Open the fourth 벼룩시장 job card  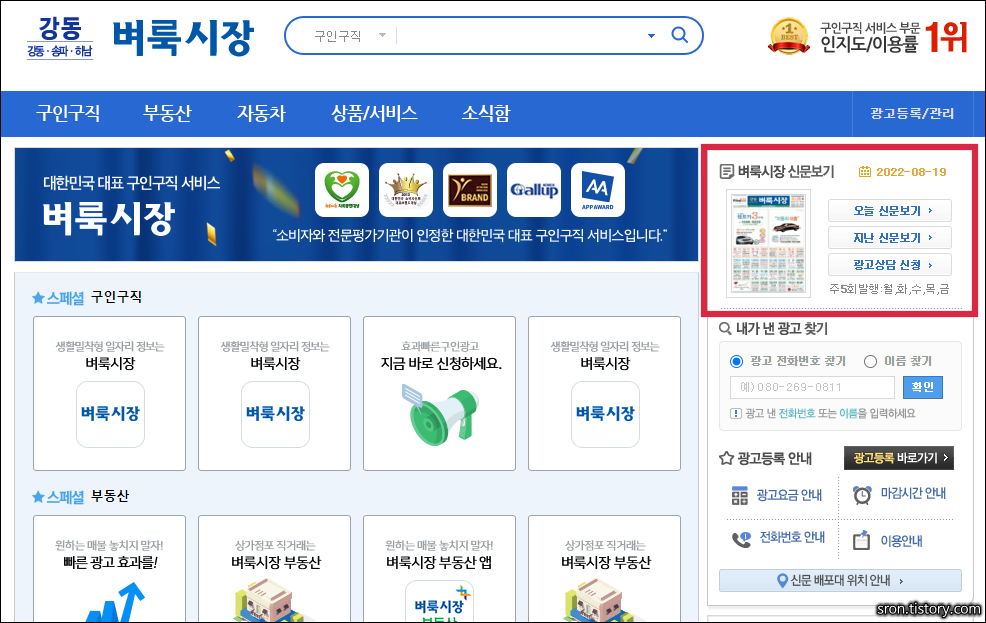[x=605, y=394]
